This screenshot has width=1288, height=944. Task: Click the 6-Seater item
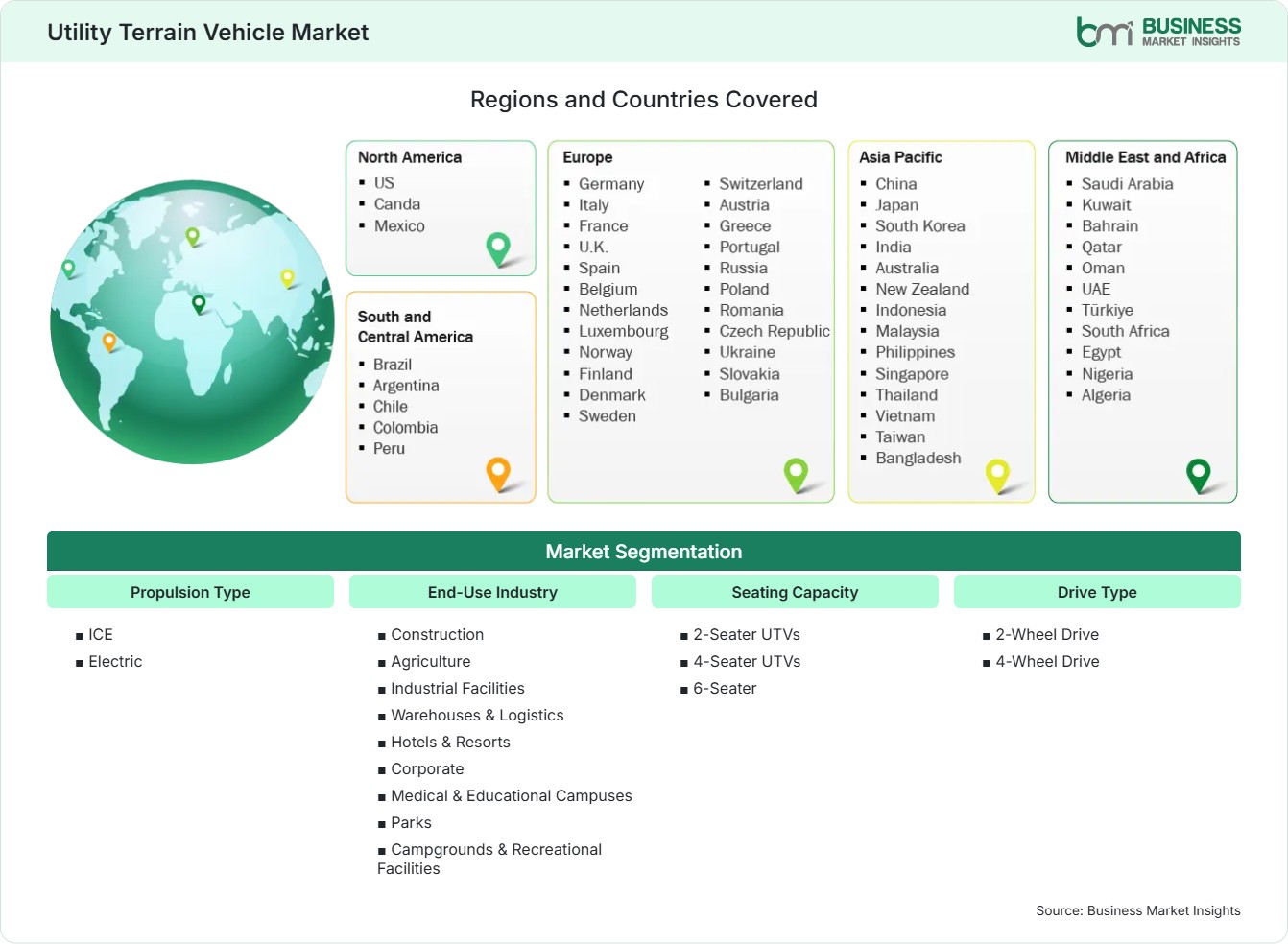pos(725,689)
